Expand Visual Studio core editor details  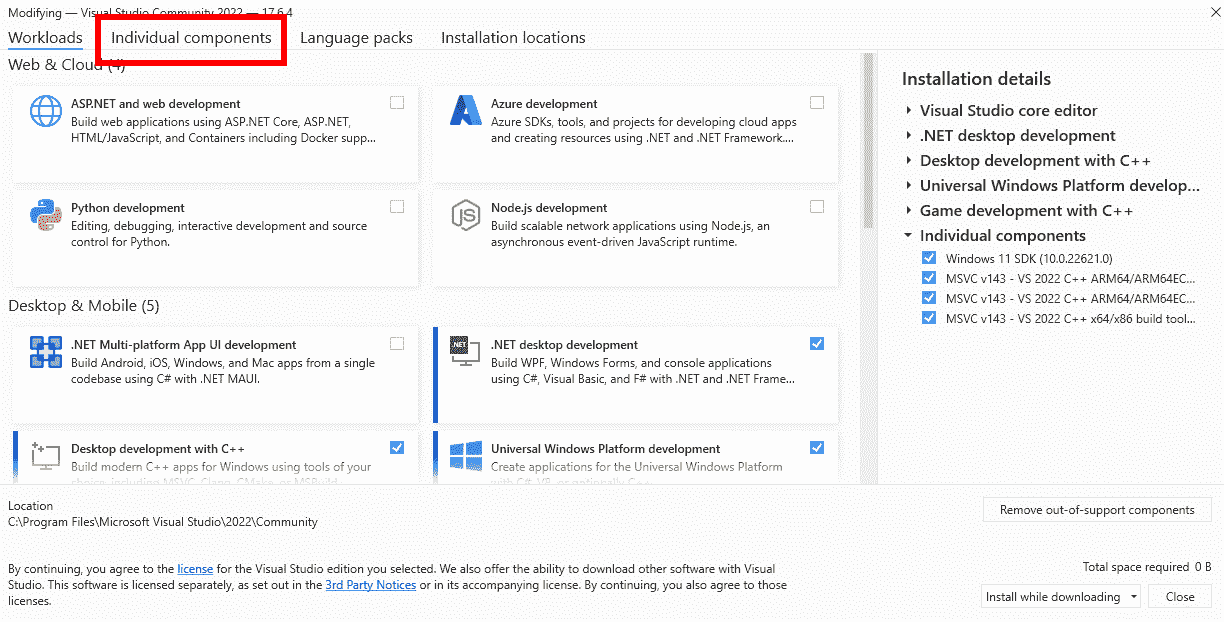(909, 111)
